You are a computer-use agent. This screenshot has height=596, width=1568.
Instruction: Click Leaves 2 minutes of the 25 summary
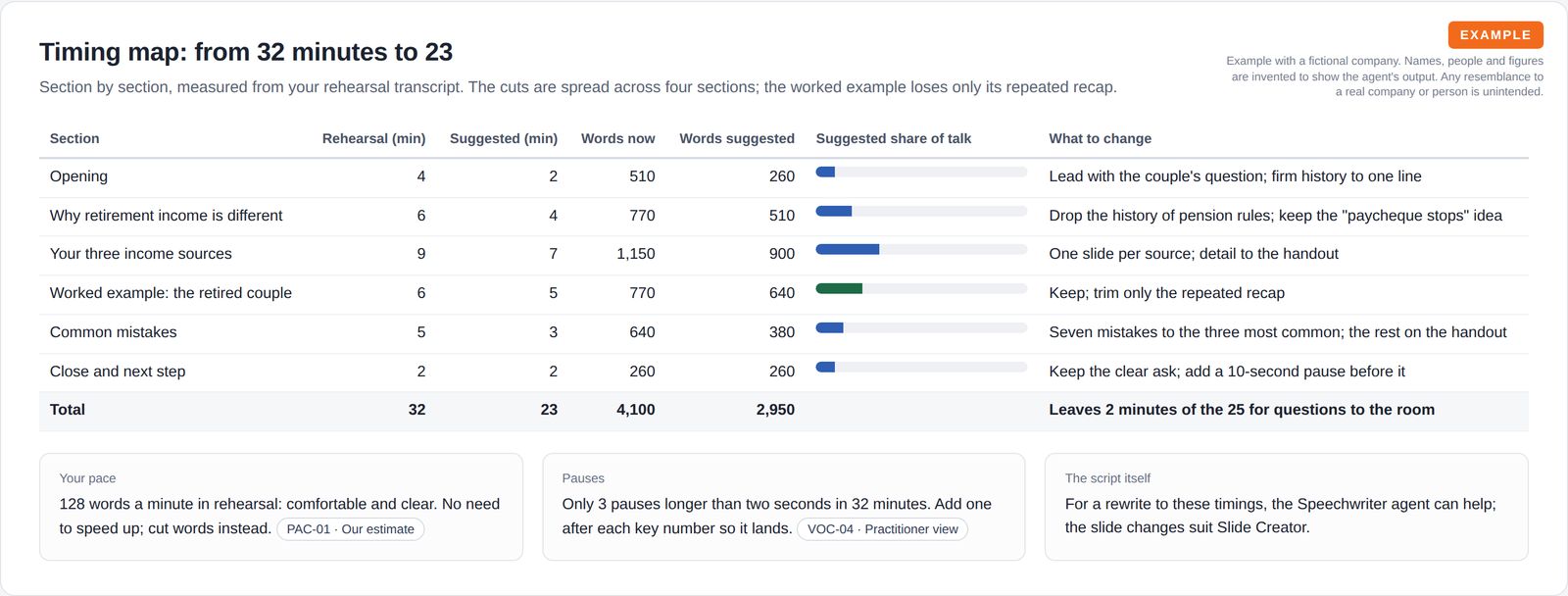coord(1242,410)
